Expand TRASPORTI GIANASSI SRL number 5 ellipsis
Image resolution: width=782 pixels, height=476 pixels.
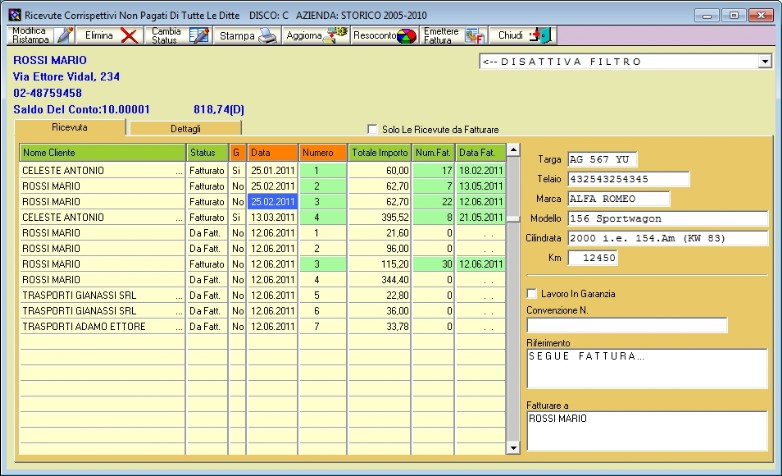pos(179,295)
